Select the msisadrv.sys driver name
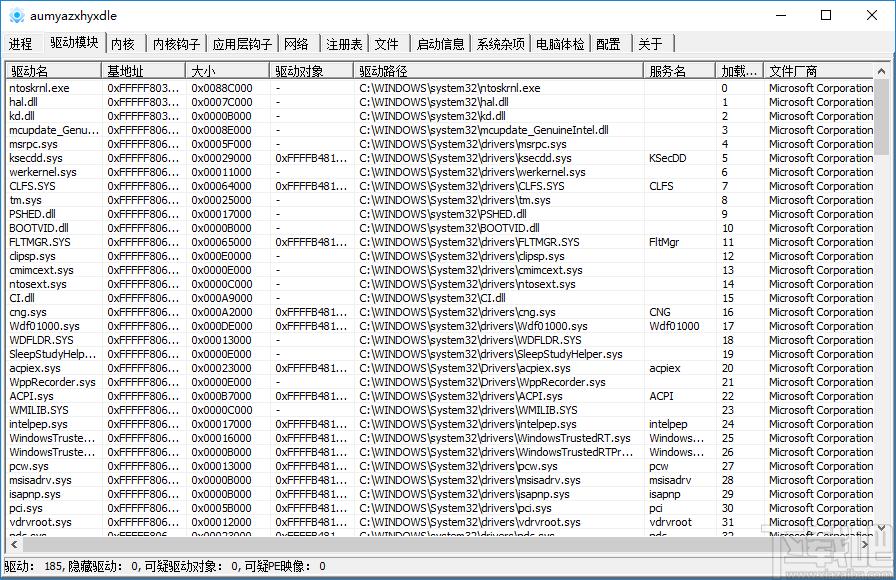896x580 pixels. click(41, 480)
